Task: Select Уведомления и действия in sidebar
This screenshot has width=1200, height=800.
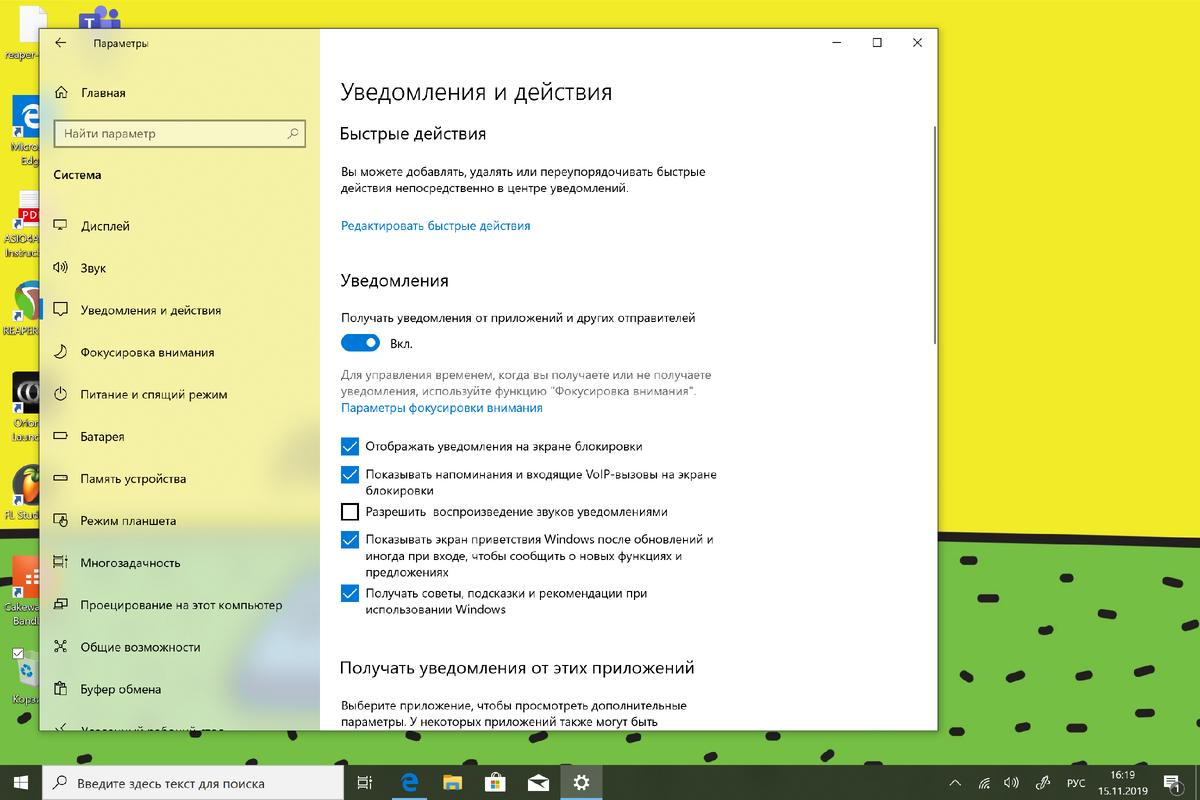Action: (150, 311)
